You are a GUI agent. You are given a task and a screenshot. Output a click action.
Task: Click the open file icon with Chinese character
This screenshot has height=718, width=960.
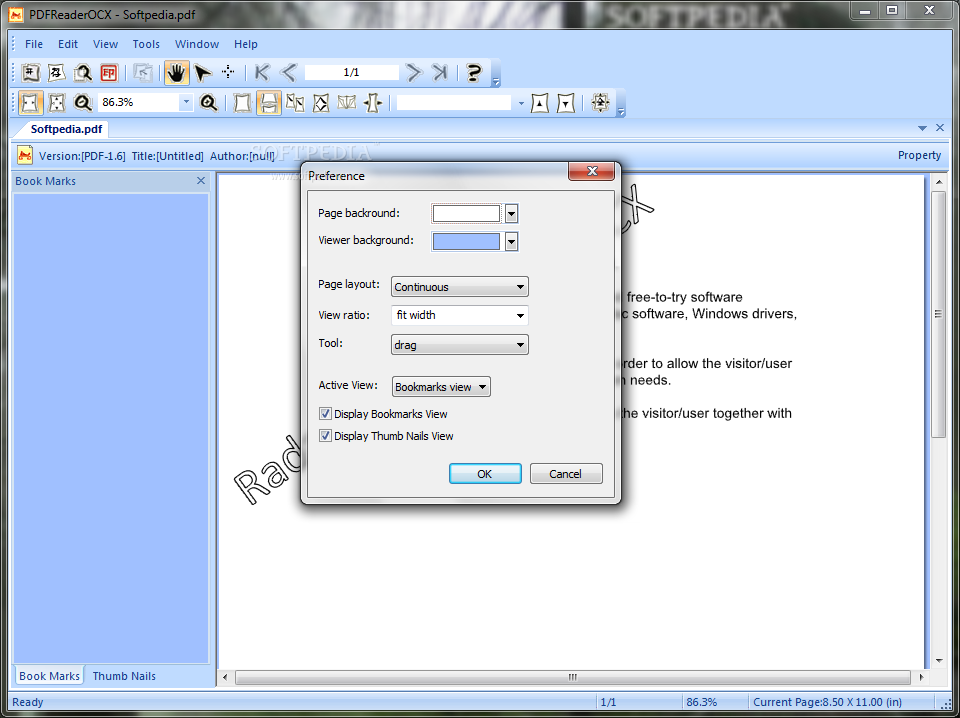(x=31, y=73)
